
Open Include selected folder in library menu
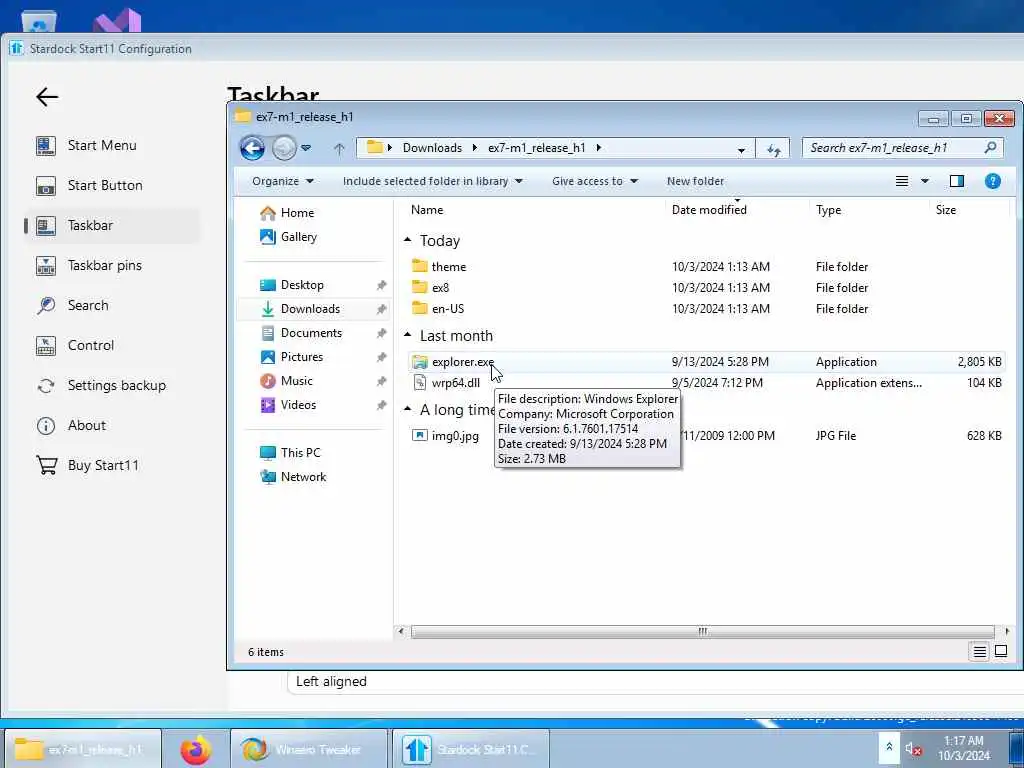(432, 181)
